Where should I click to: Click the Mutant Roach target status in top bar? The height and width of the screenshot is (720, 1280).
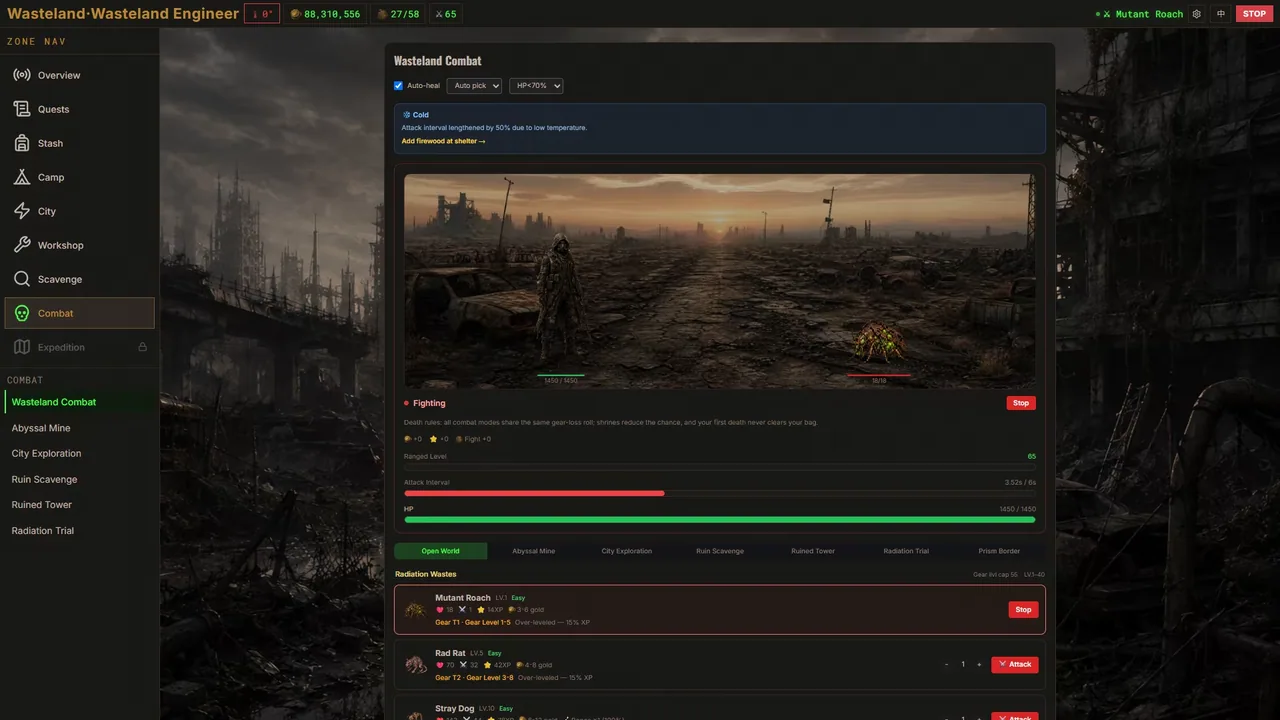1139,14
